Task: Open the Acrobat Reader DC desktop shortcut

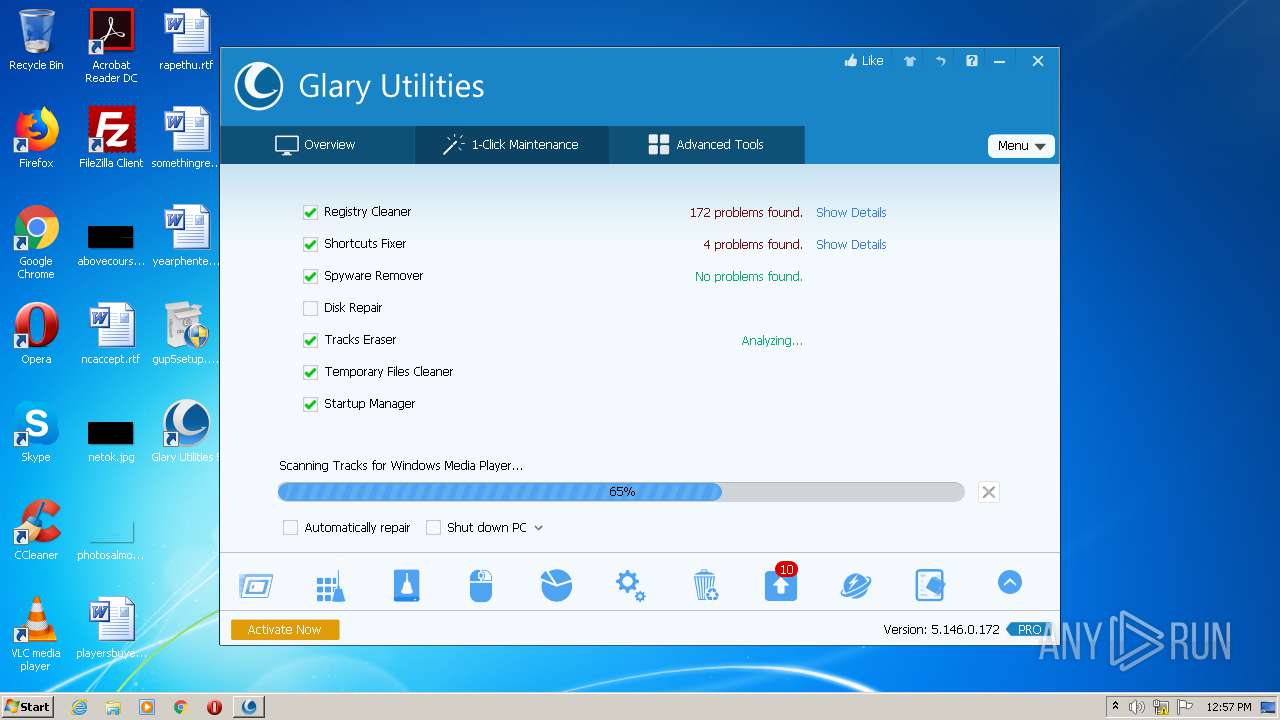Action: [111, 46]
